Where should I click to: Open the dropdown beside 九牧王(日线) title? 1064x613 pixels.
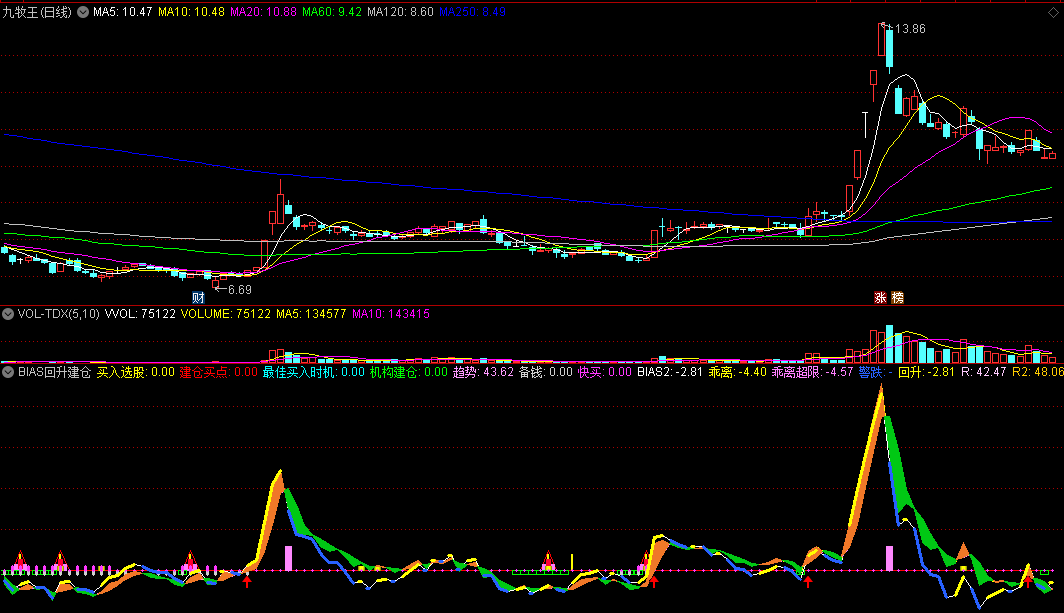tap(83, 12)
